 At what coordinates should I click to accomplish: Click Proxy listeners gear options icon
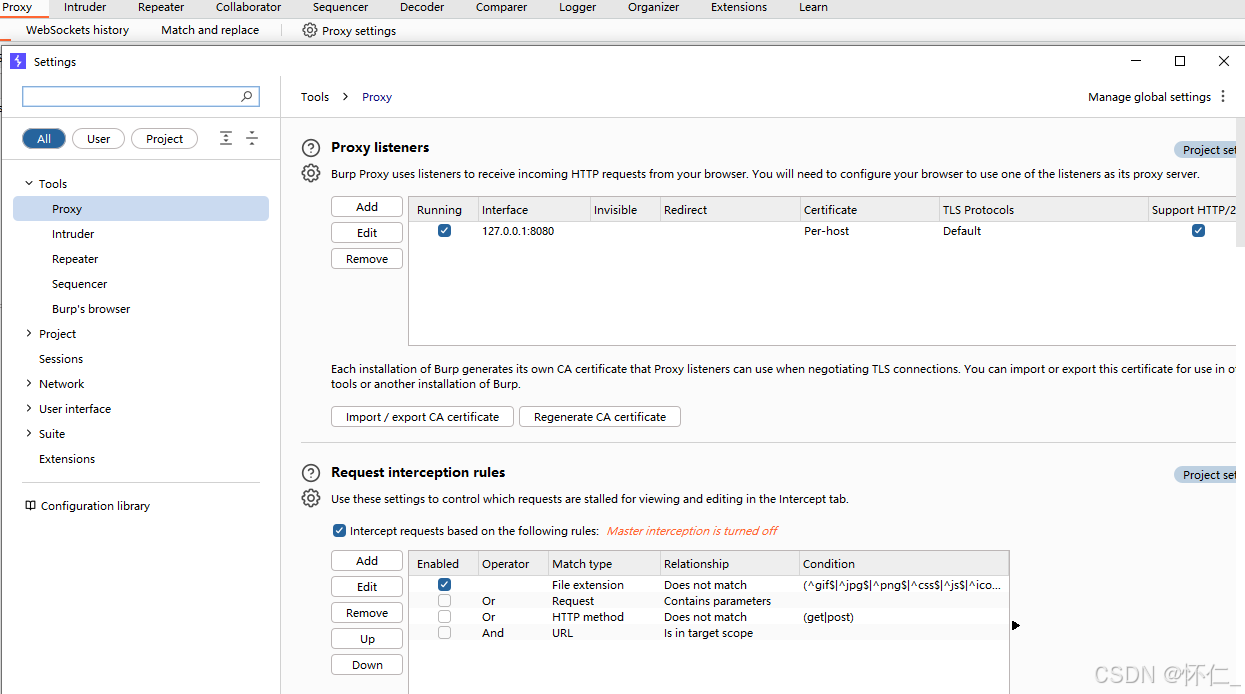click(311, 173)
